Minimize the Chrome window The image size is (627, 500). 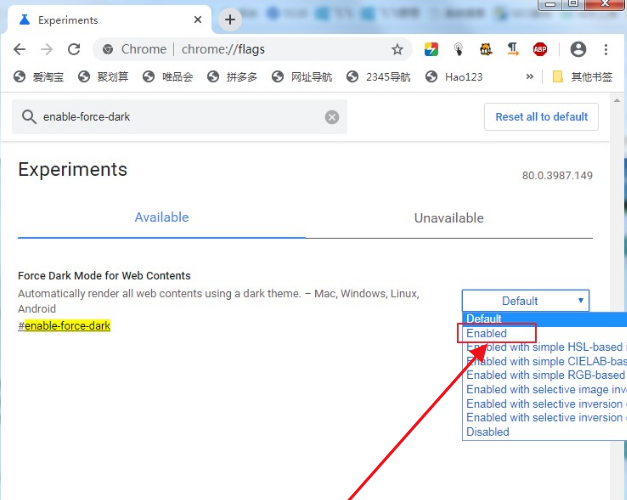point(550,4)
